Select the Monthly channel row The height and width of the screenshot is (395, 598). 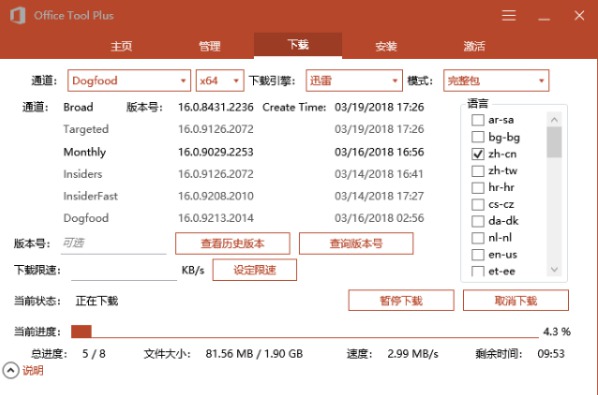click(85, 152)
